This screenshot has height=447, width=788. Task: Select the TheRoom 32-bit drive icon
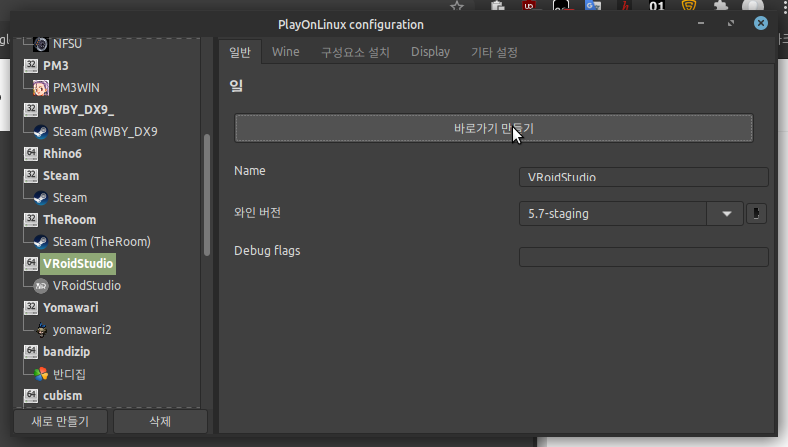click(x=31, y=219)
